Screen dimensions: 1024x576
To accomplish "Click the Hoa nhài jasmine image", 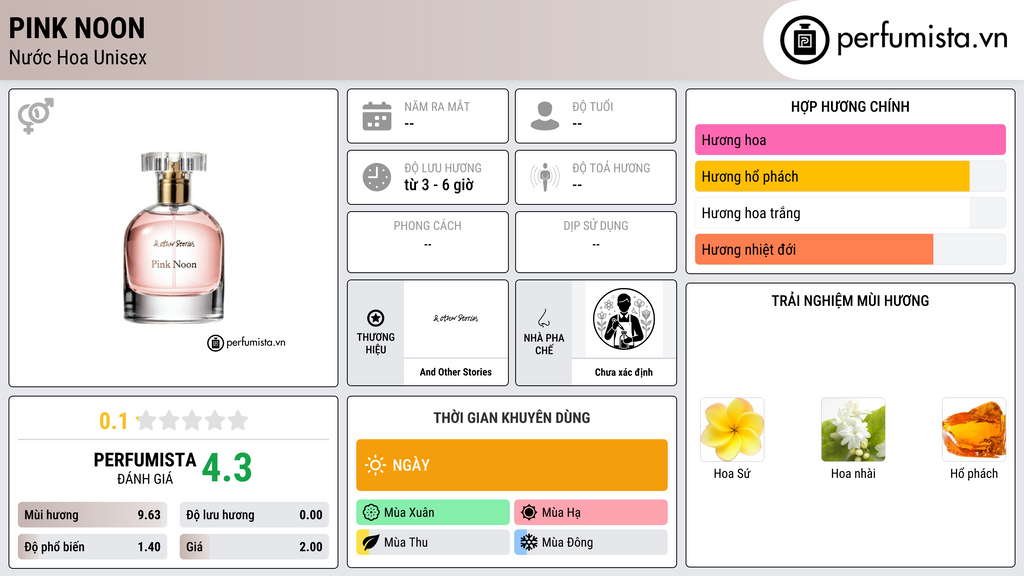I will click(x=853, y=430).
